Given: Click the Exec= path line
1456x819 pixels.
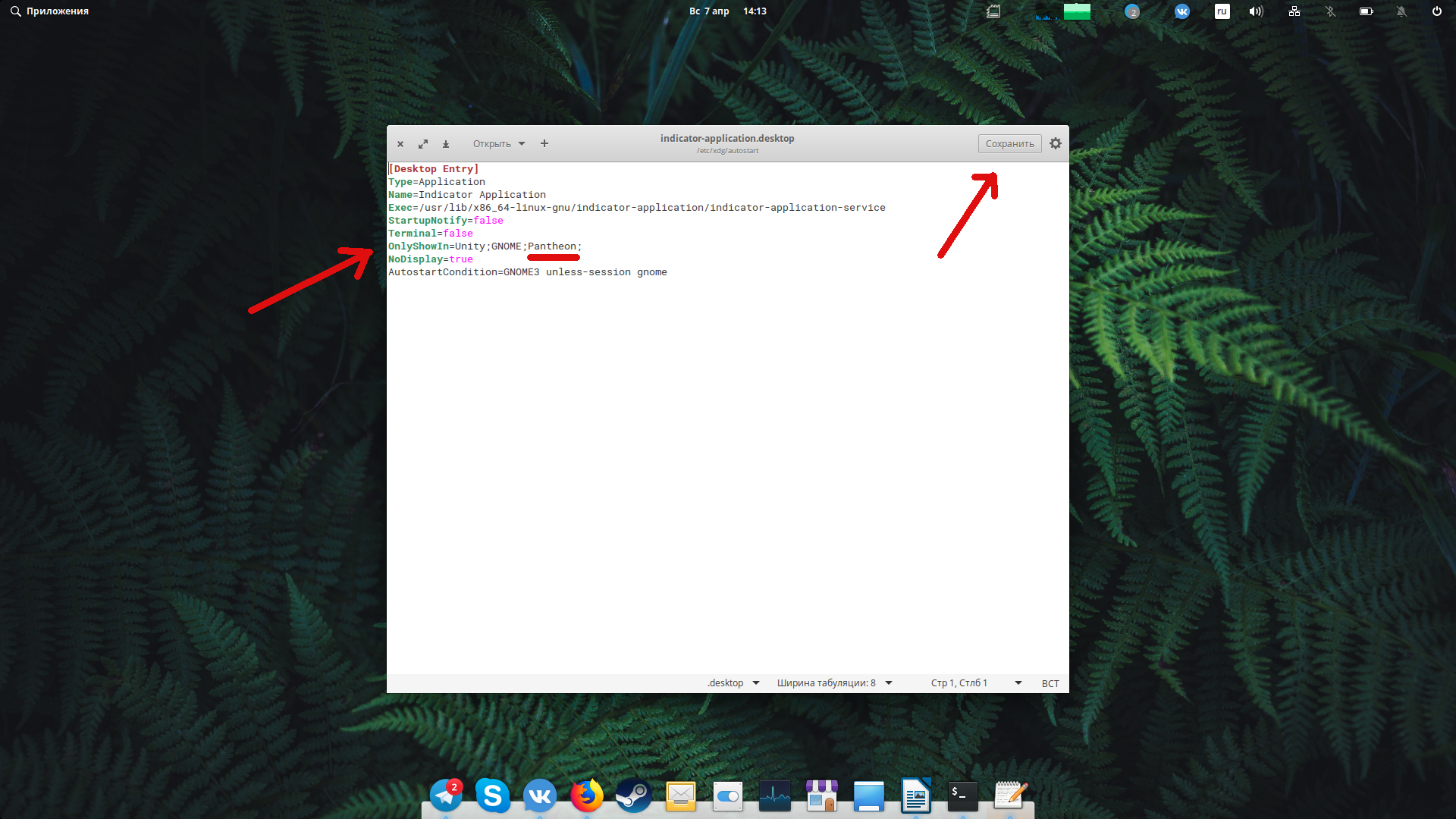Looking at the screenshot, I should tap(637, 208).
